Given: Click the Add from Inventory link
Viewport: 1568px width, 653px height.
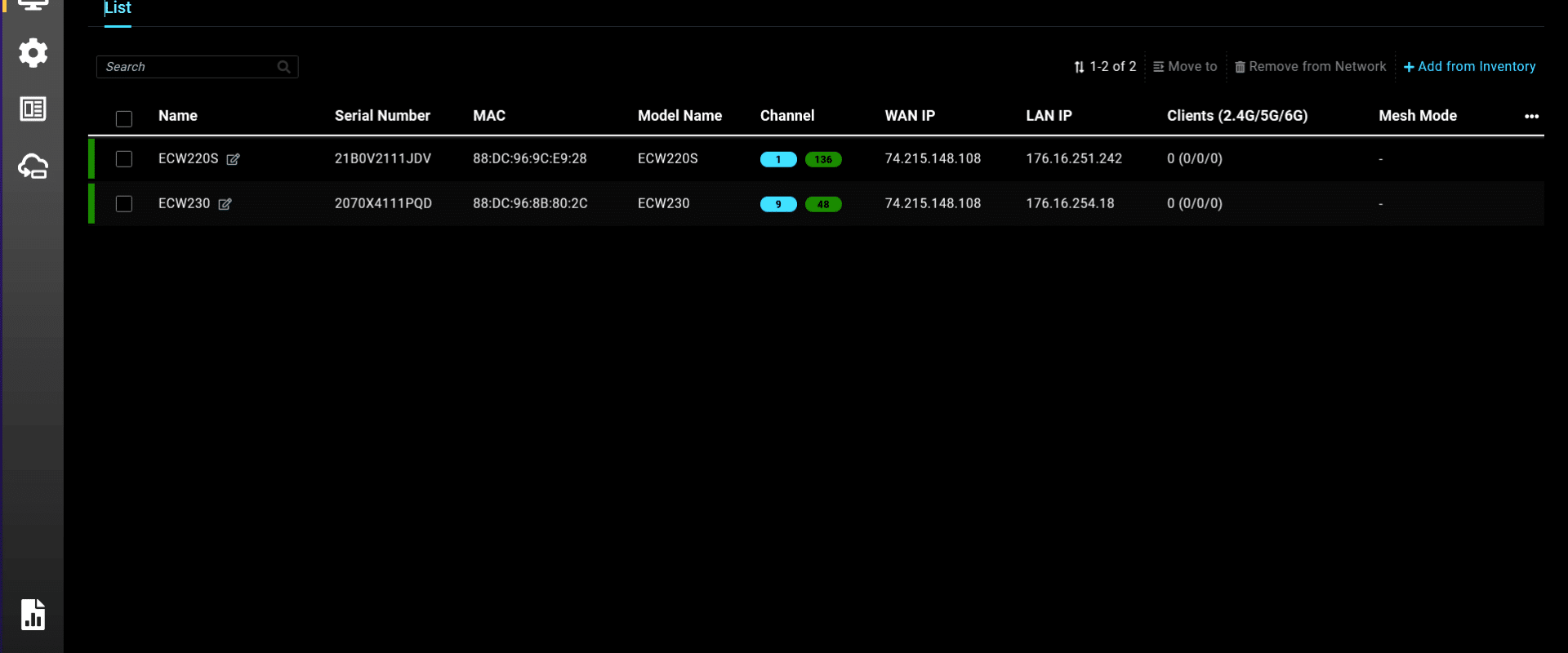Looking at the screenshot, I should (x=1469, y=67).
